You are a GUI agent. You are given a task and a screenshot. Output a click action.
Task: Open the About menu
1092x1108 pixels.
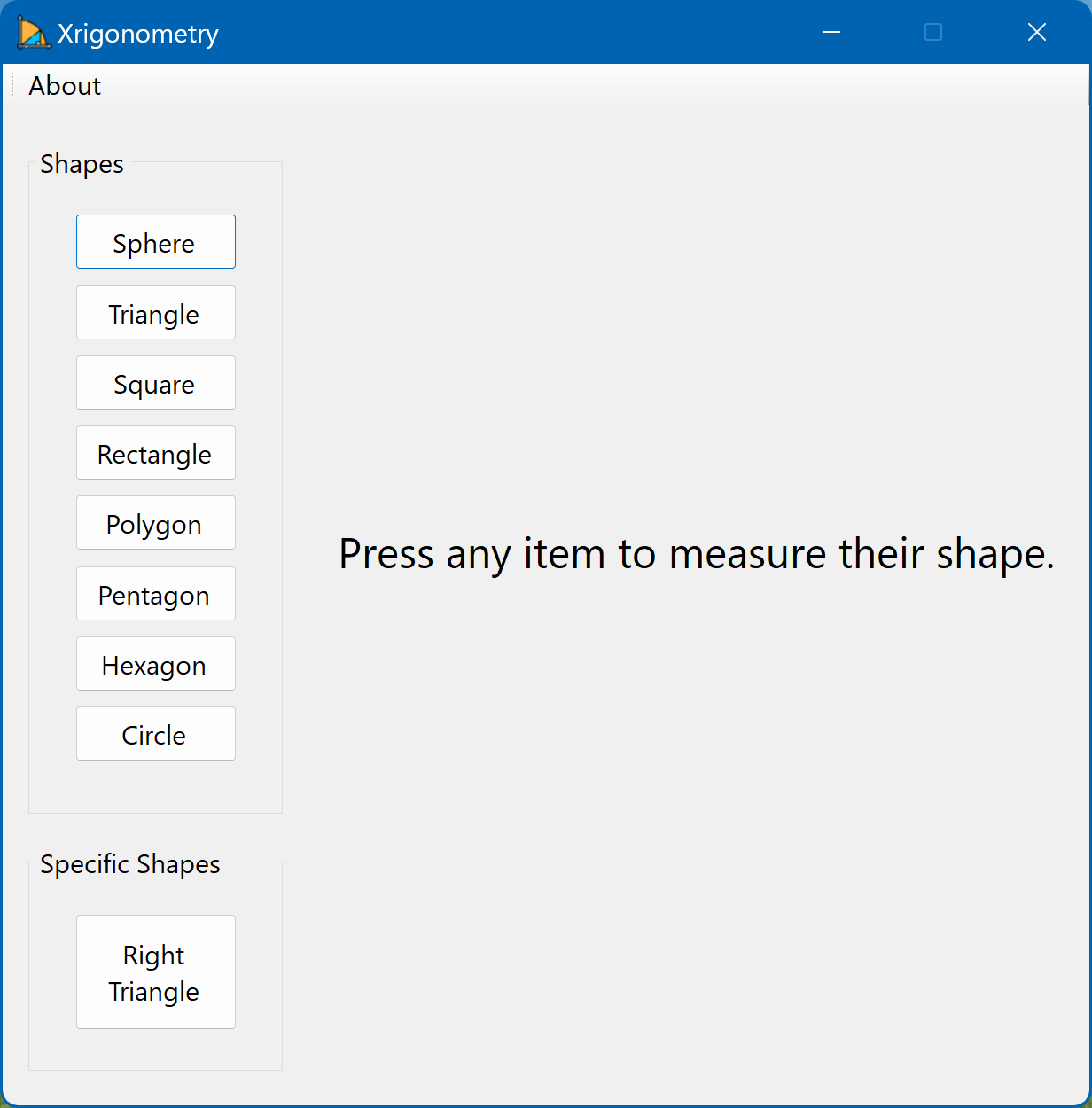(x=65, y=86)
